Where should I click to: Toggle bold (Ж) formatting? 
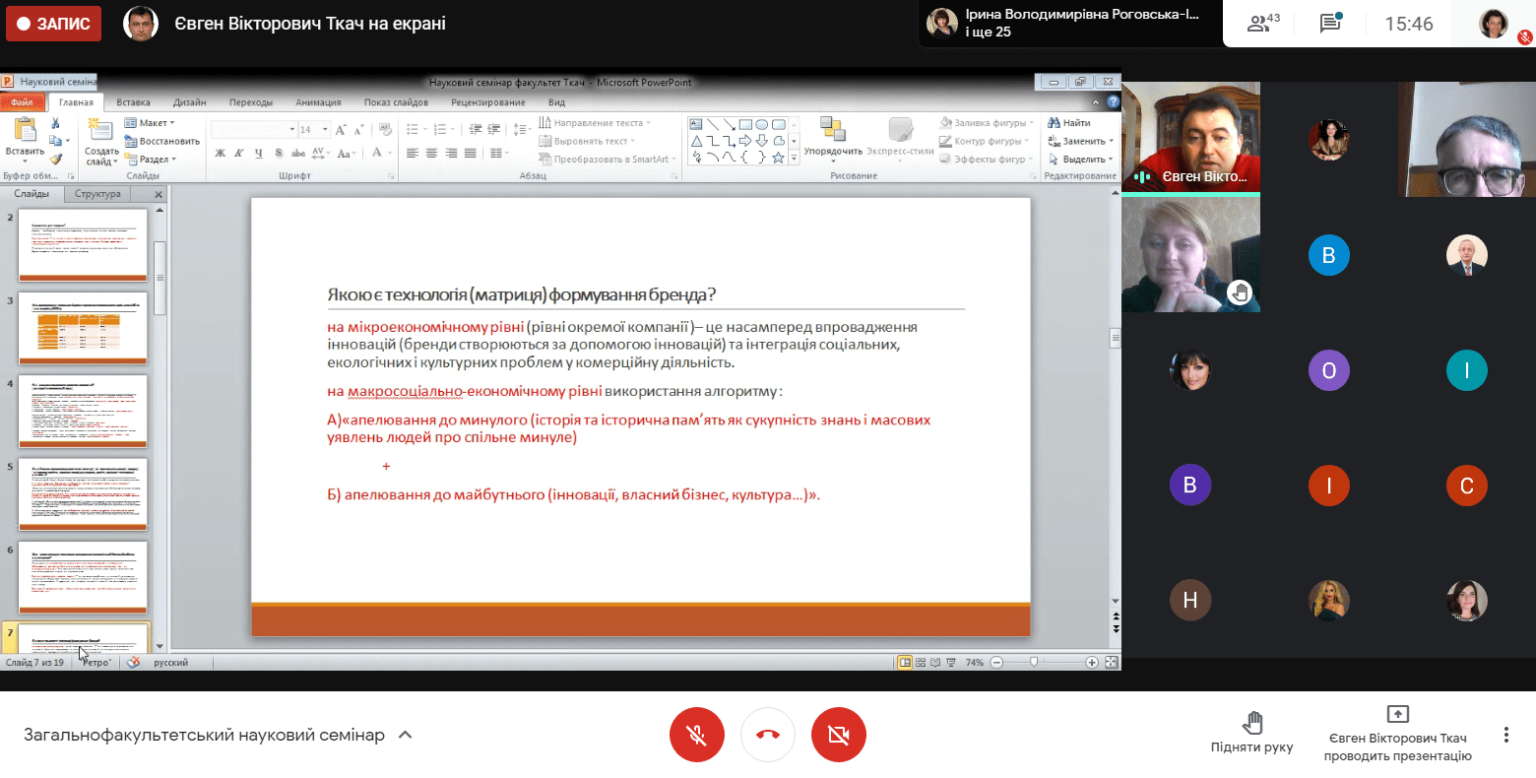pos(220,153)
